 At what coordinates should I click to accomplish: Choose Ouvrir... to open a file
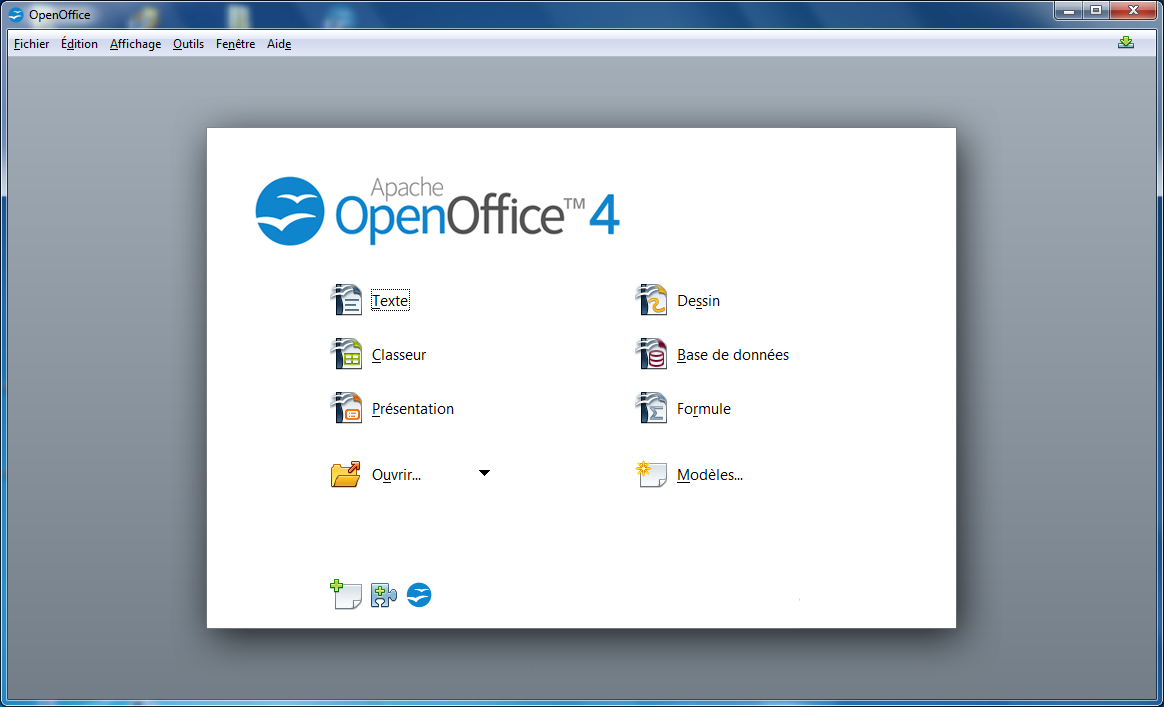[x=396, y=475]
